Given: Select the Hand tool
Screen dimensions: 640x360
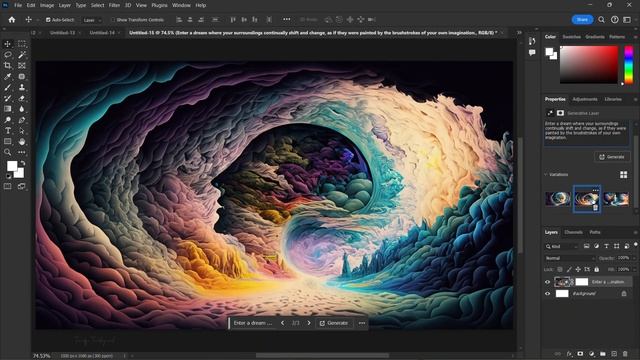Looking at the screenshot, I should point(22,142).
